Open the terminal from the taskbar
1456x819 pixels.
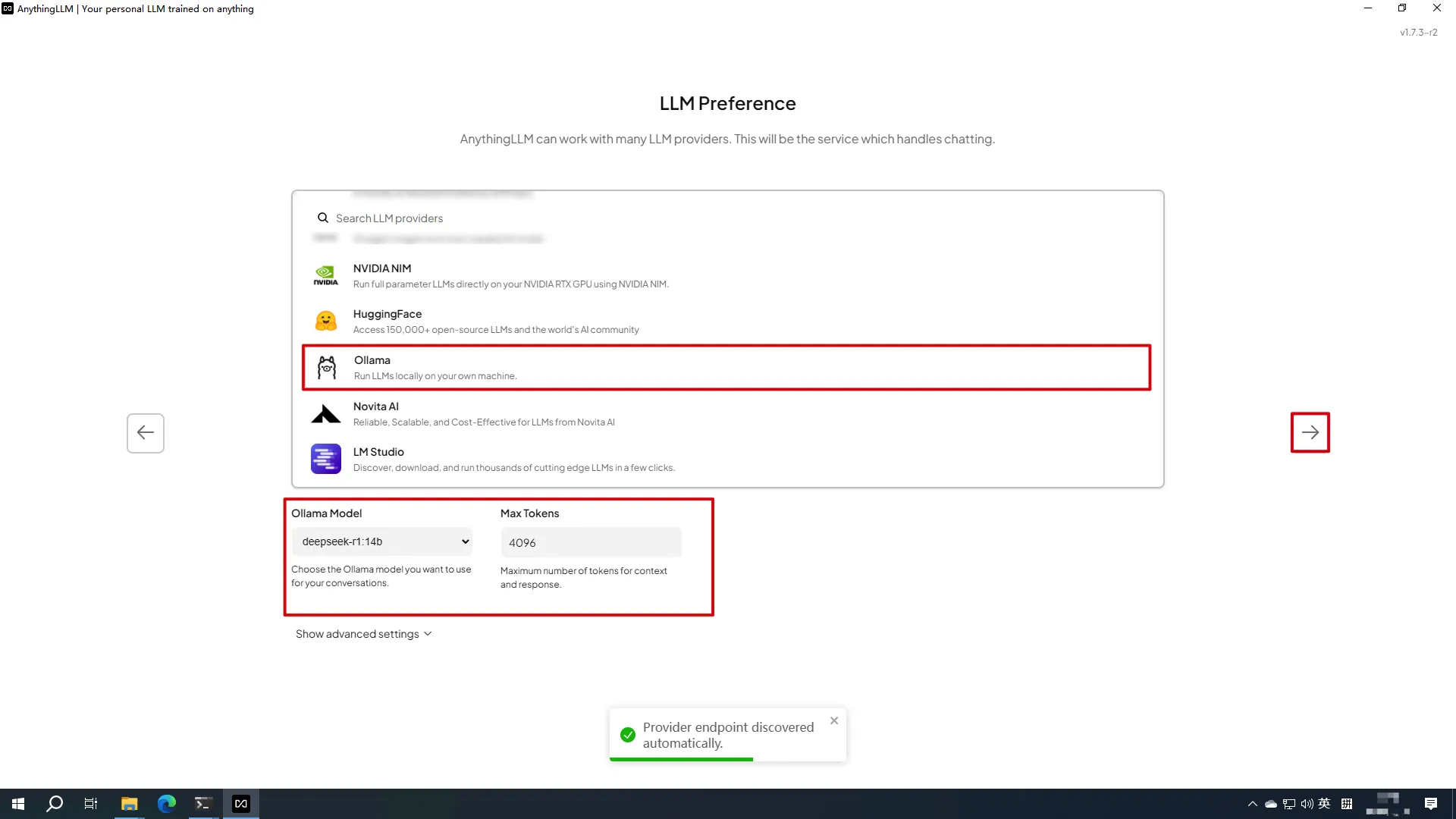[x=202, y=804]
